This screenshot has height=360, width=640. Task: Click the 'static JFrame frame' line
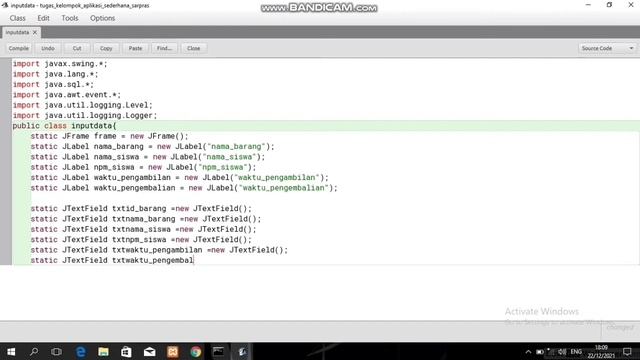click(x=109, y=136)
